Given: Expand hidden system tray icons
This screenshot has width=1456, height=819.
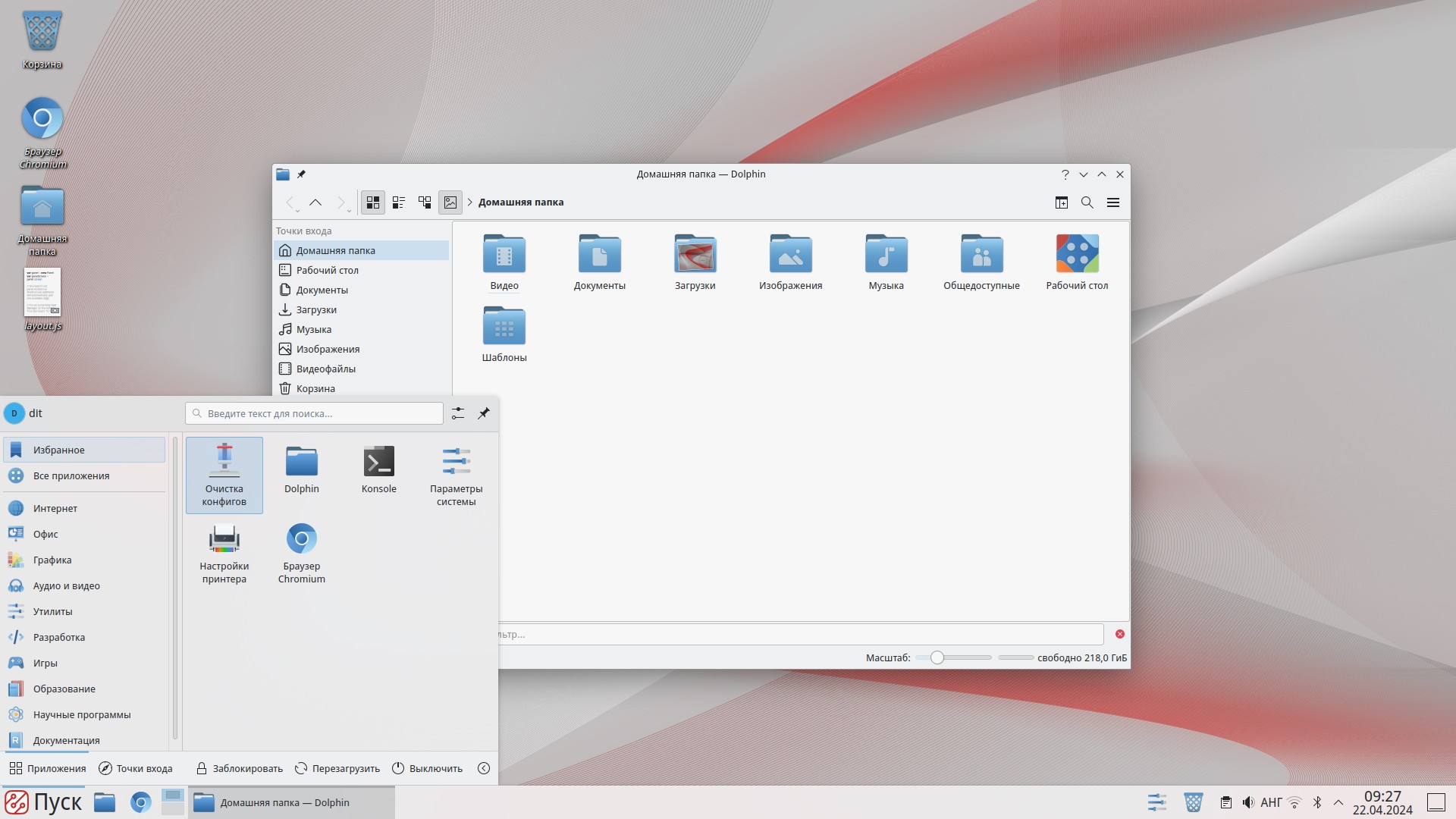Looking at the screenshot, I should coord(1339,802).
